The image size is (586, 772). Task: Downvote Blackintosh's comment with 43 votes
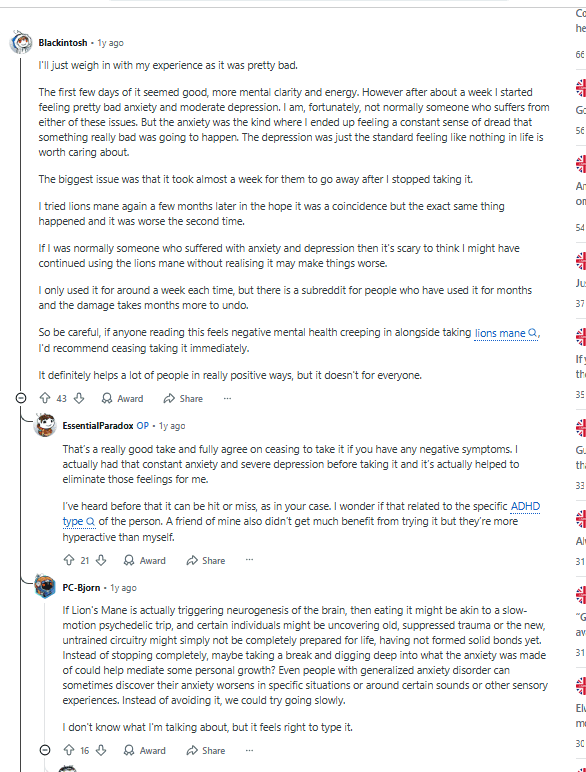click(x=79, y=398)
